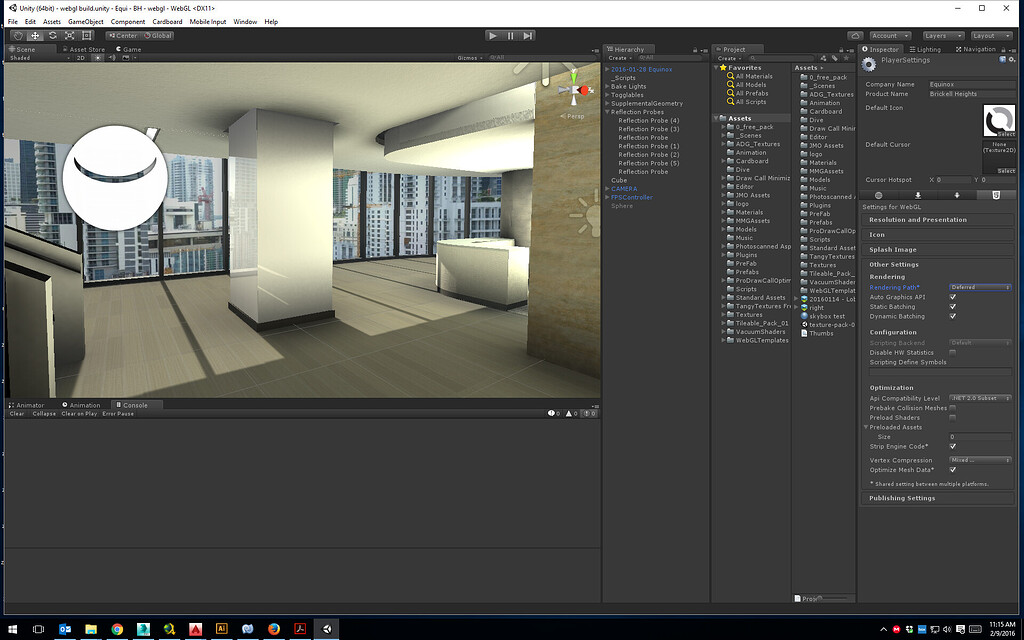This screenshot has width=1024, height=640.
Task: Collapse the Reflection Probes hierarchy group
Action: 608,111
